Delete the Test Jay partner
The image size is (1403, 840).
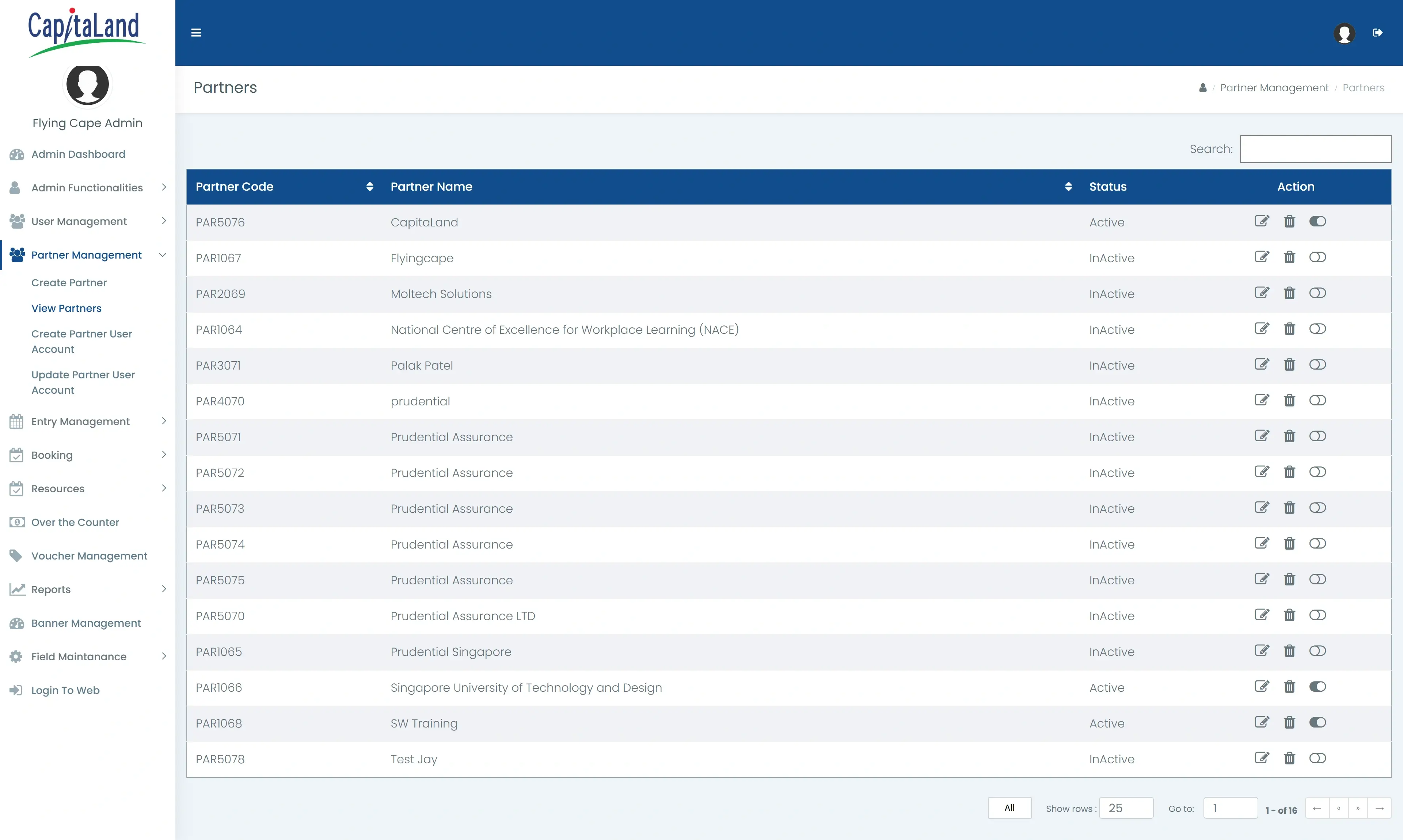(x=1289, y=759)
